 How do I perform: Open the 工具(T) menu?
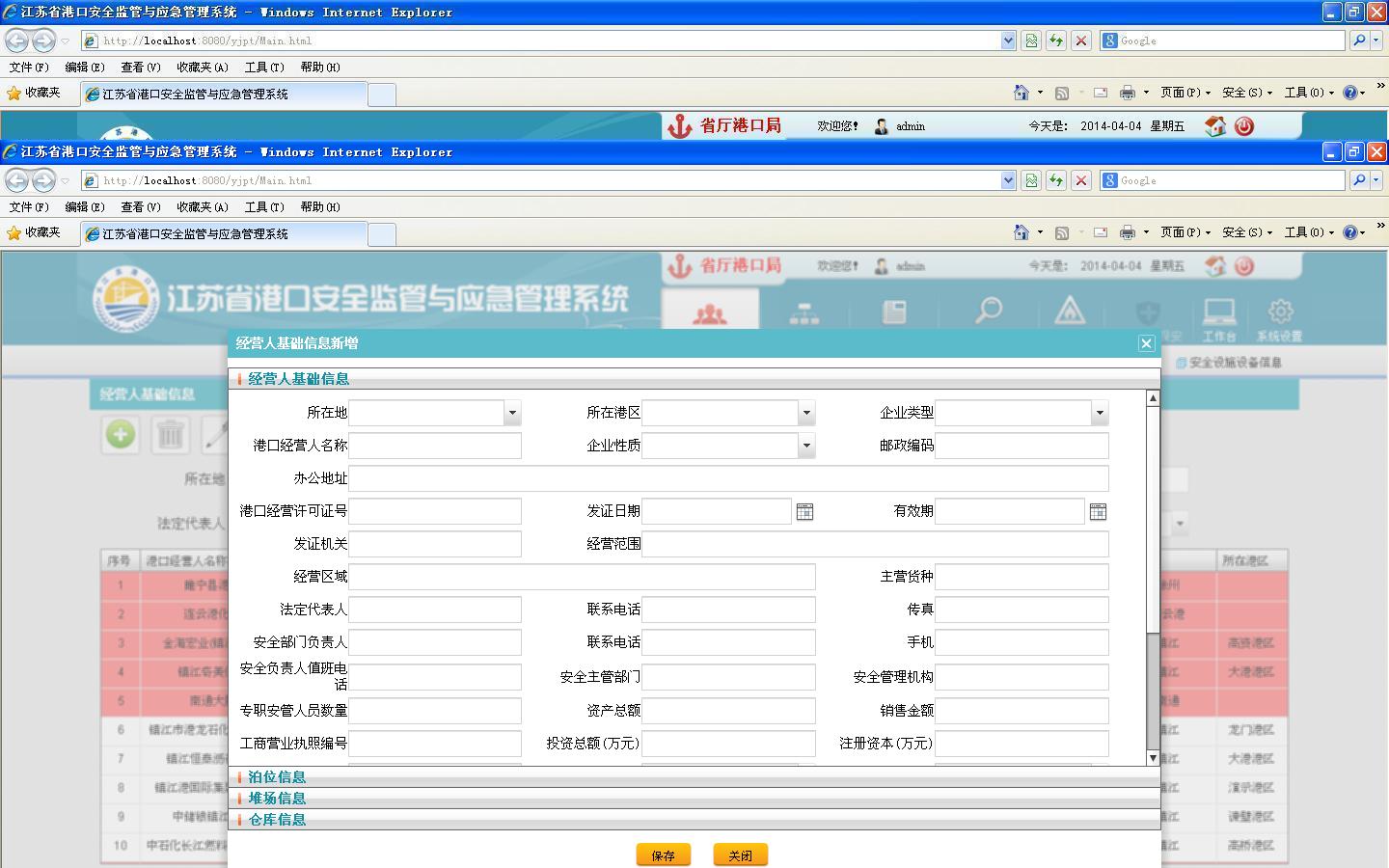[263, 207]
